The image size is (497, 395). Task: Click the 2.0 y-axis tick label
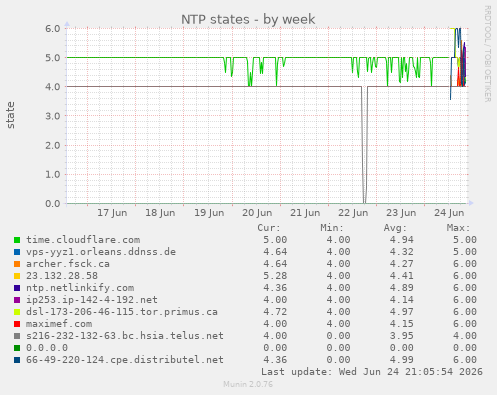(x=53, y=145)
